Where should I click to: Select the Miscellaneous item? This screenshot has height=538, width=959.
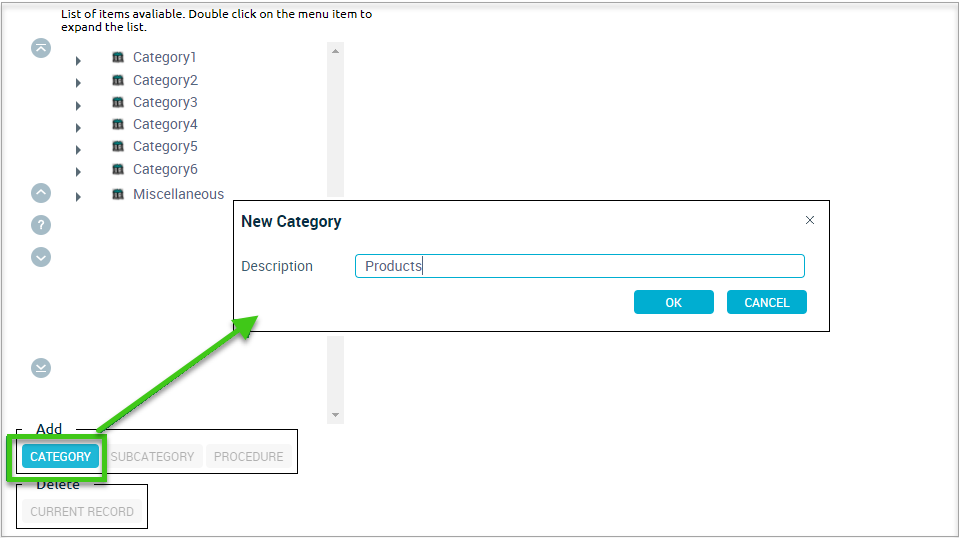point(179,194)
